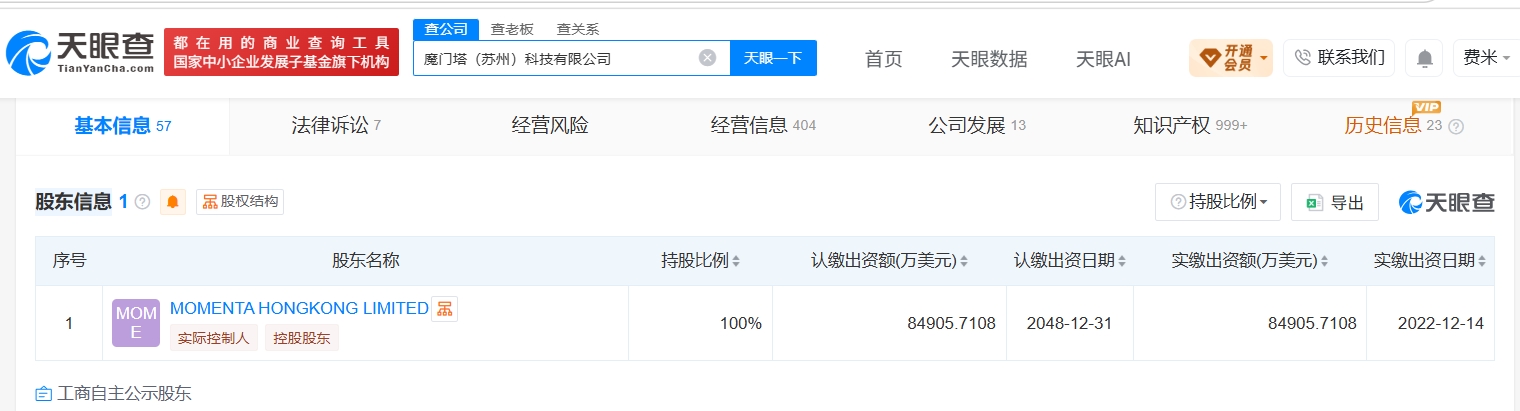Image resolution: width=1520 pixels, height=411 pixels.
Task: Click the 工商自主公示股东 icon
Action: coord(43,393)
